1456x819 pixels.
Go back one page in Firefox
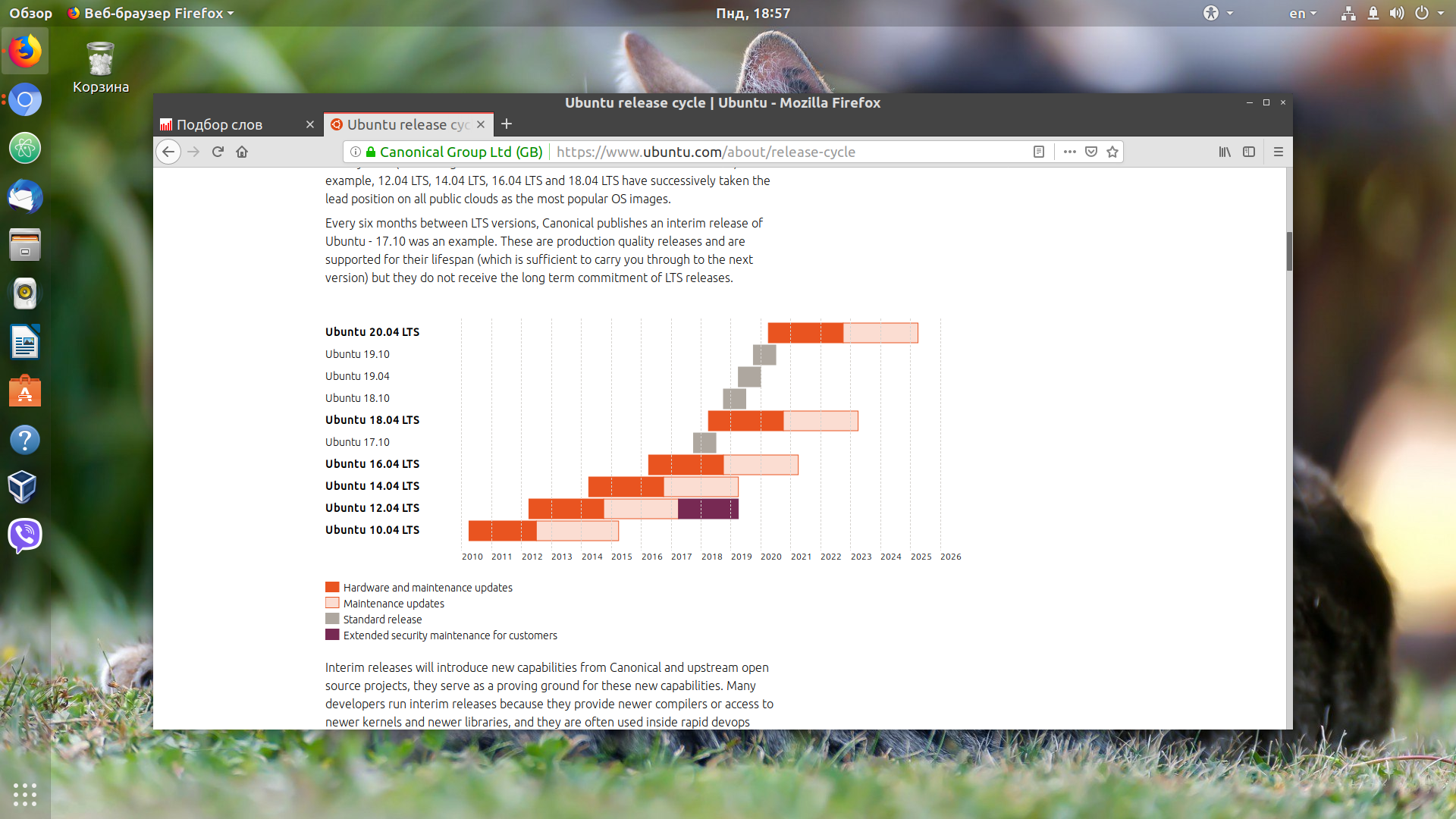click(x=168, y=152)
